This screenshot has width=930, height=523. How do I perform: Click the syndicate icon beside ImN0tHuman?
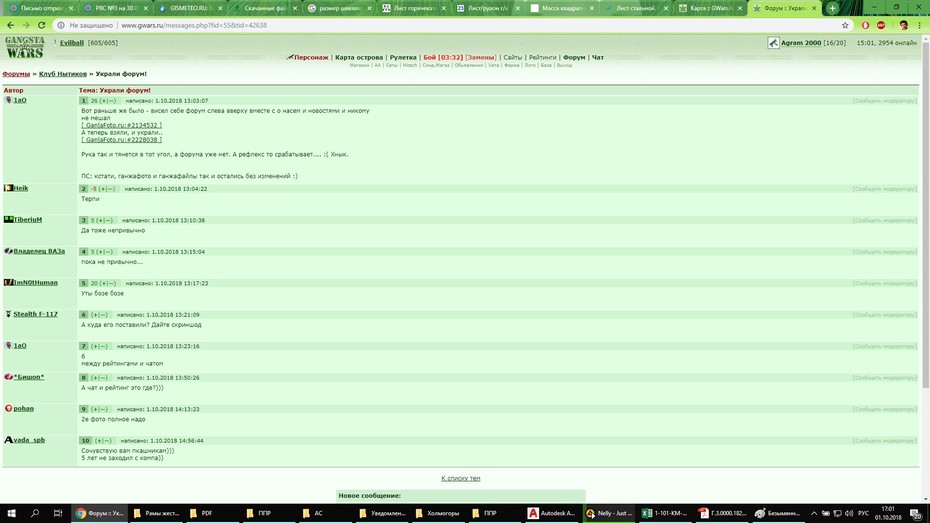pos(8,282)
